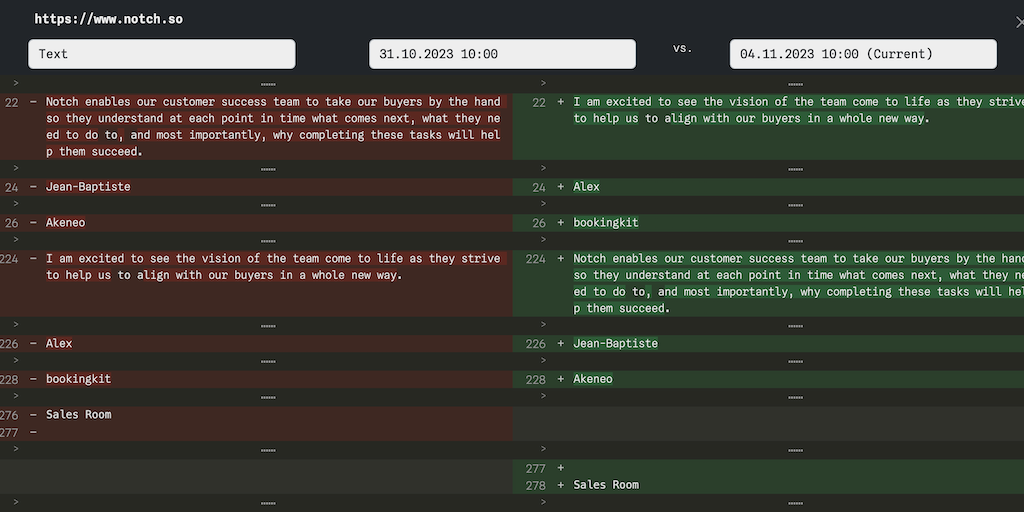Click the chevron above line 22 in right pane
This screenshot has height=512, width=1024.
543,83
